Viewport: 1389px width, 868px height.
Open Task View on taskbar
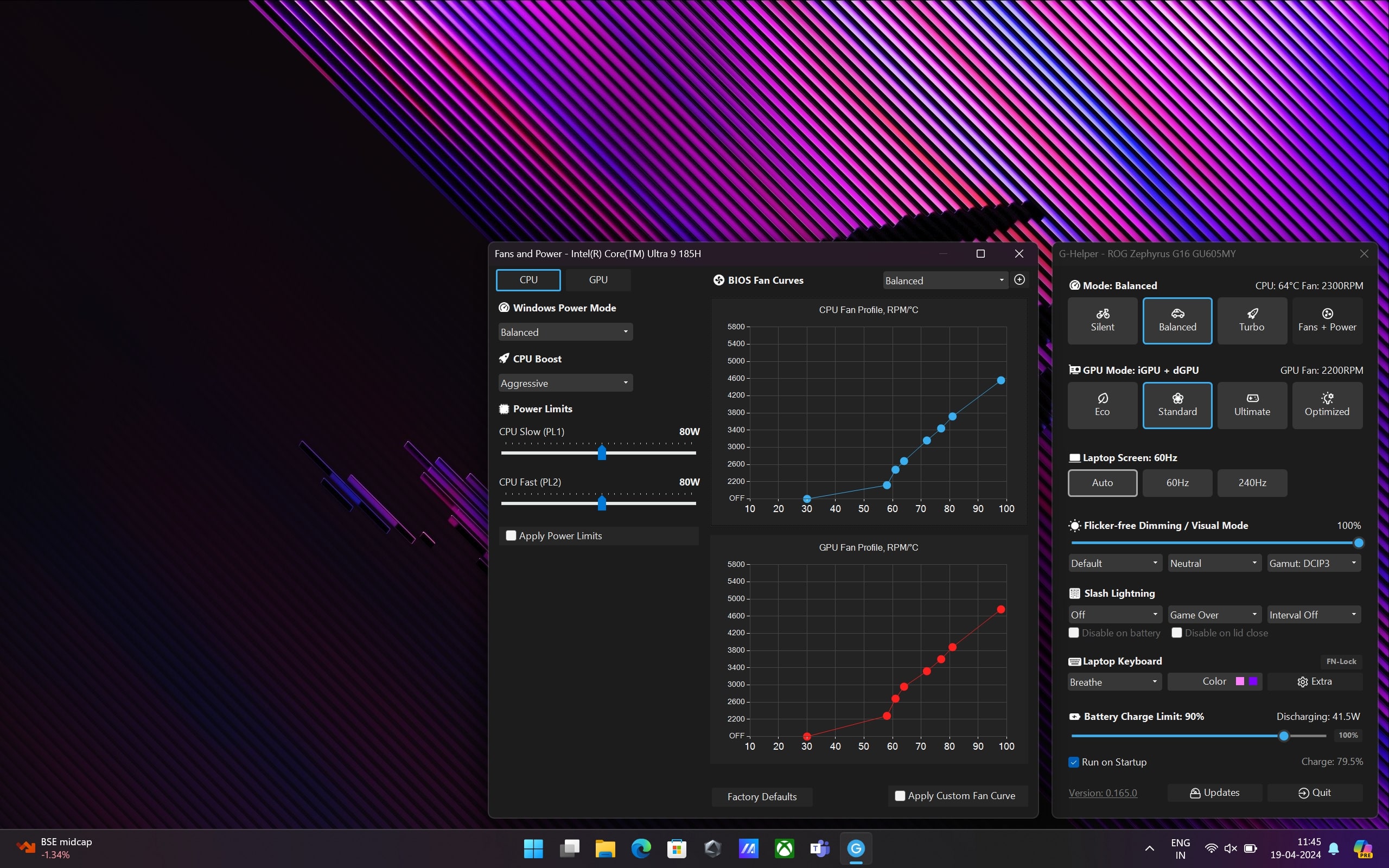click(x=569, y=848)
